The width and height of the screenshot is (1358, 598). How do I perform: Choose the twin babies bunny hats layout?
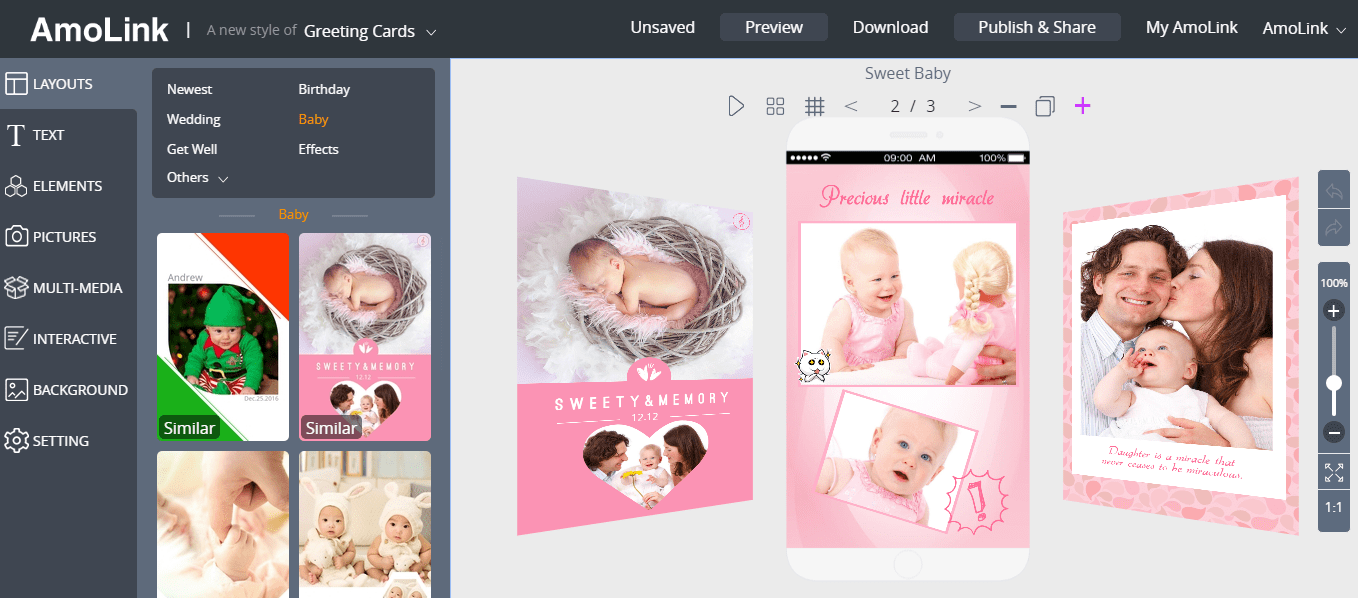[x=365, y=524]
